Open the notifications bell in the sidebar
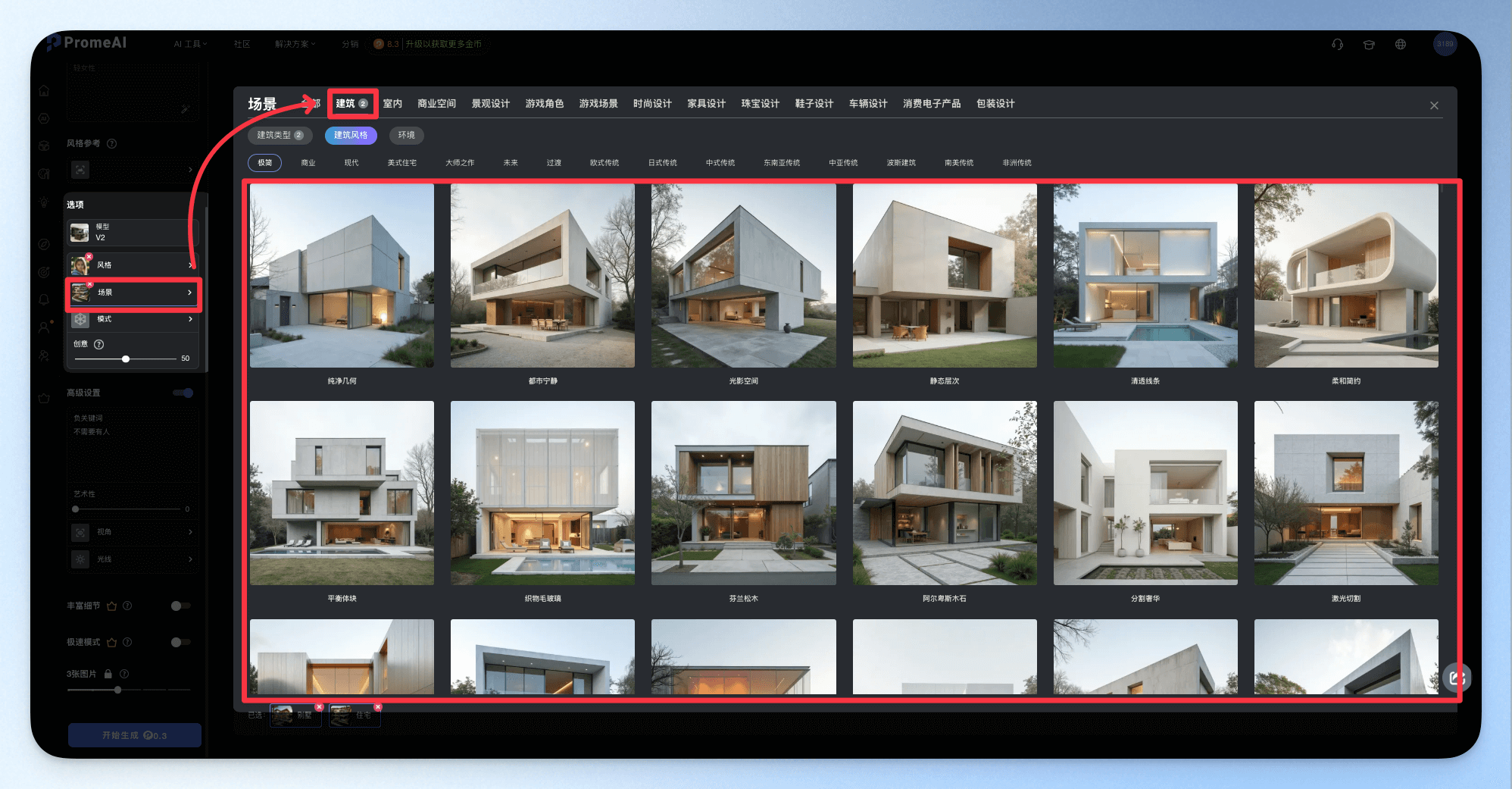 pyautogui.click(x=44, y=299)
